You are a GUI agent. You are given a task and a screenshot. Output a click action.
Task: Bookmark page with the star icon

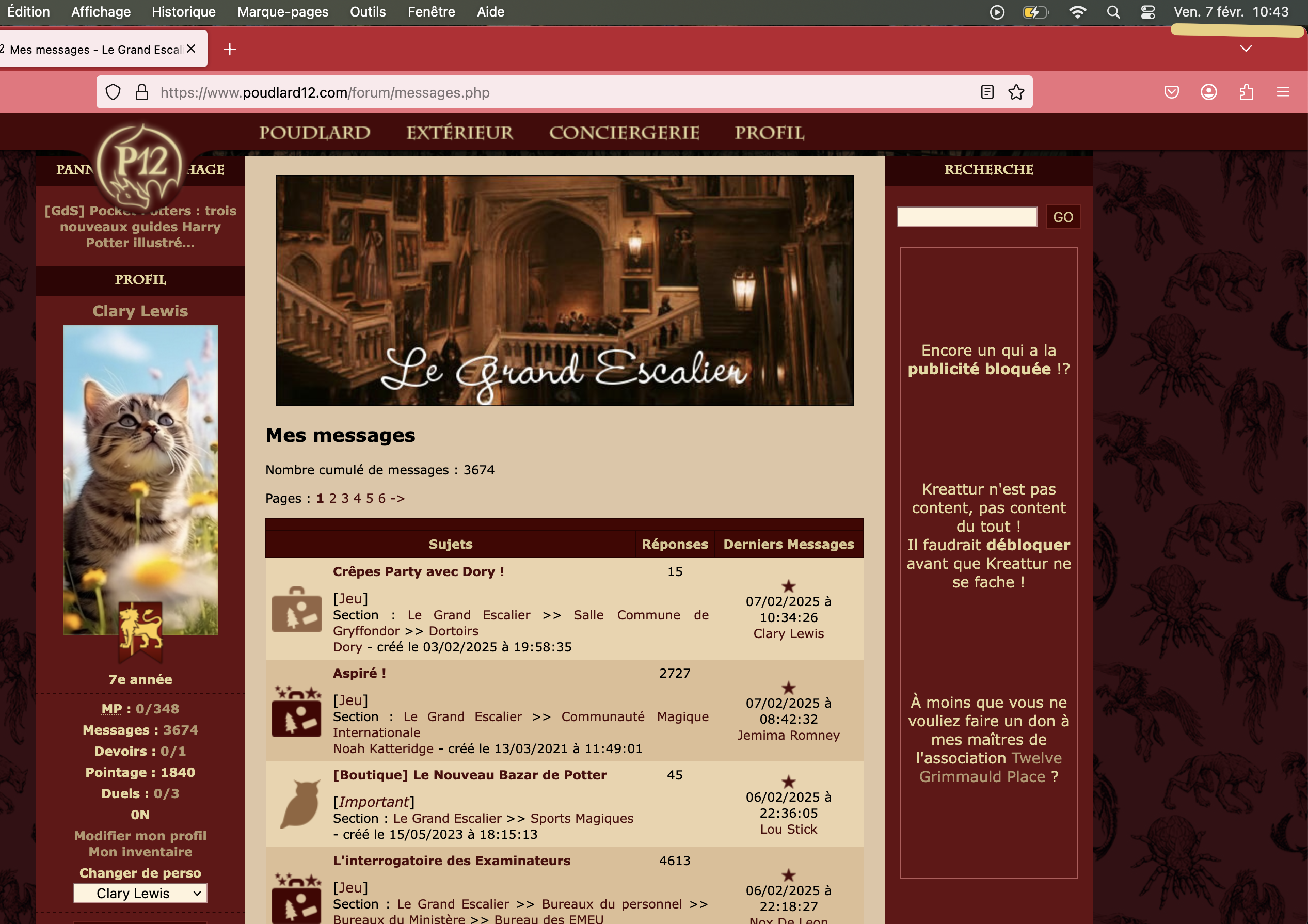1016,92
